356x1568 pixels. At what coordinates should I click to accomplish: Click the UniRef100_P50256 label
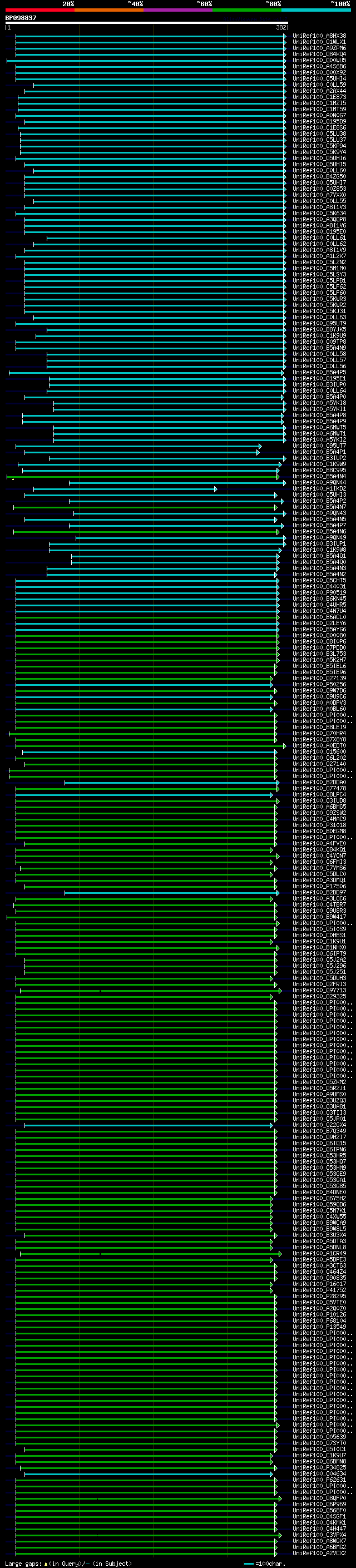click(x=319, y=684)
